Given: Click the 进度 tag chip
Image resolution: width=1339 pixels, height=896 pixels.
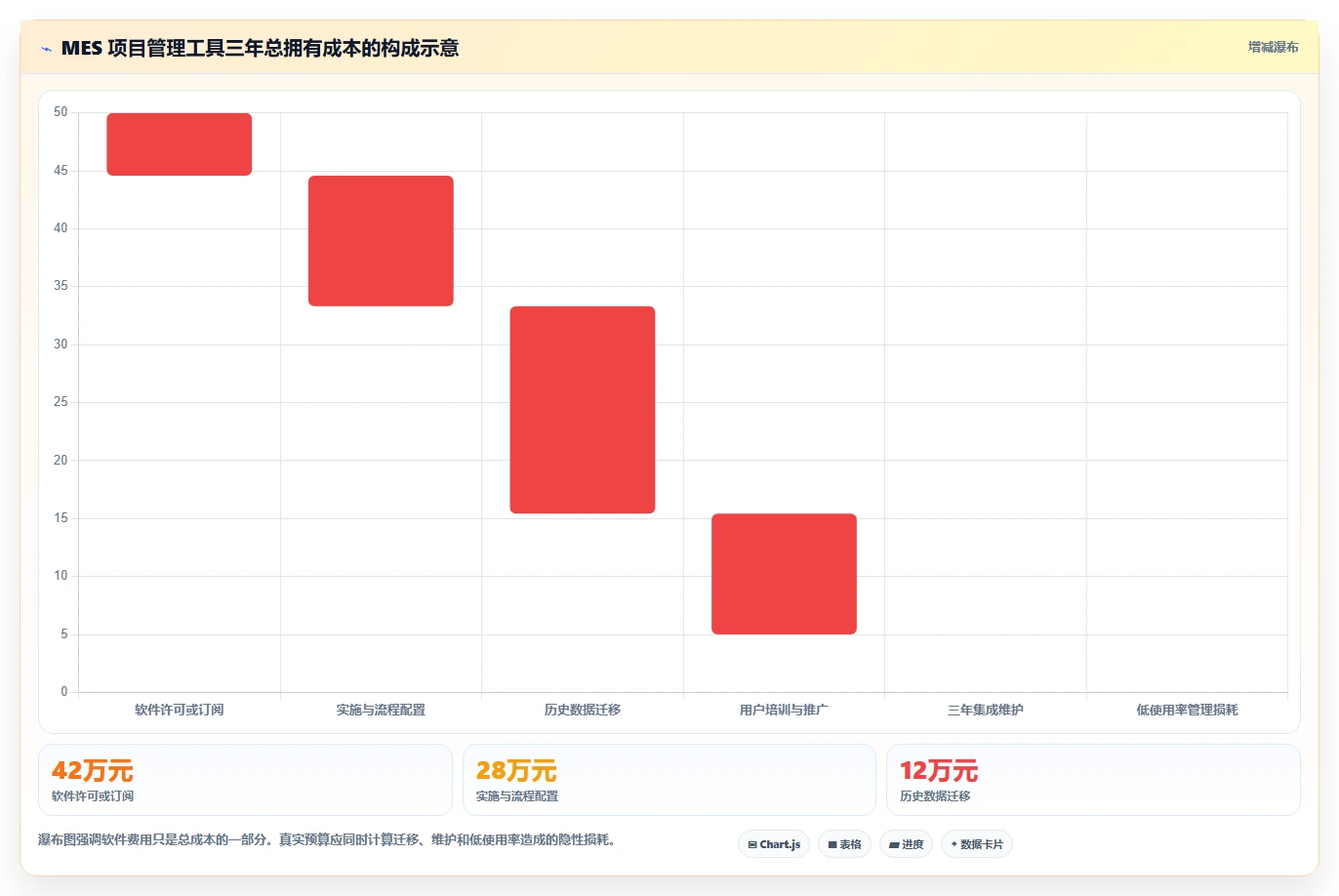Looking at the screenshot, I should click(x=906, y=844).
